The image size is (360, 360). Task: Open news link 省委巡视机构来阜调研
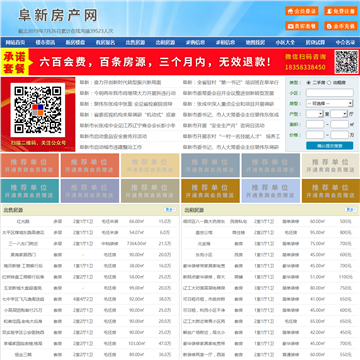[x=128, y=115]
